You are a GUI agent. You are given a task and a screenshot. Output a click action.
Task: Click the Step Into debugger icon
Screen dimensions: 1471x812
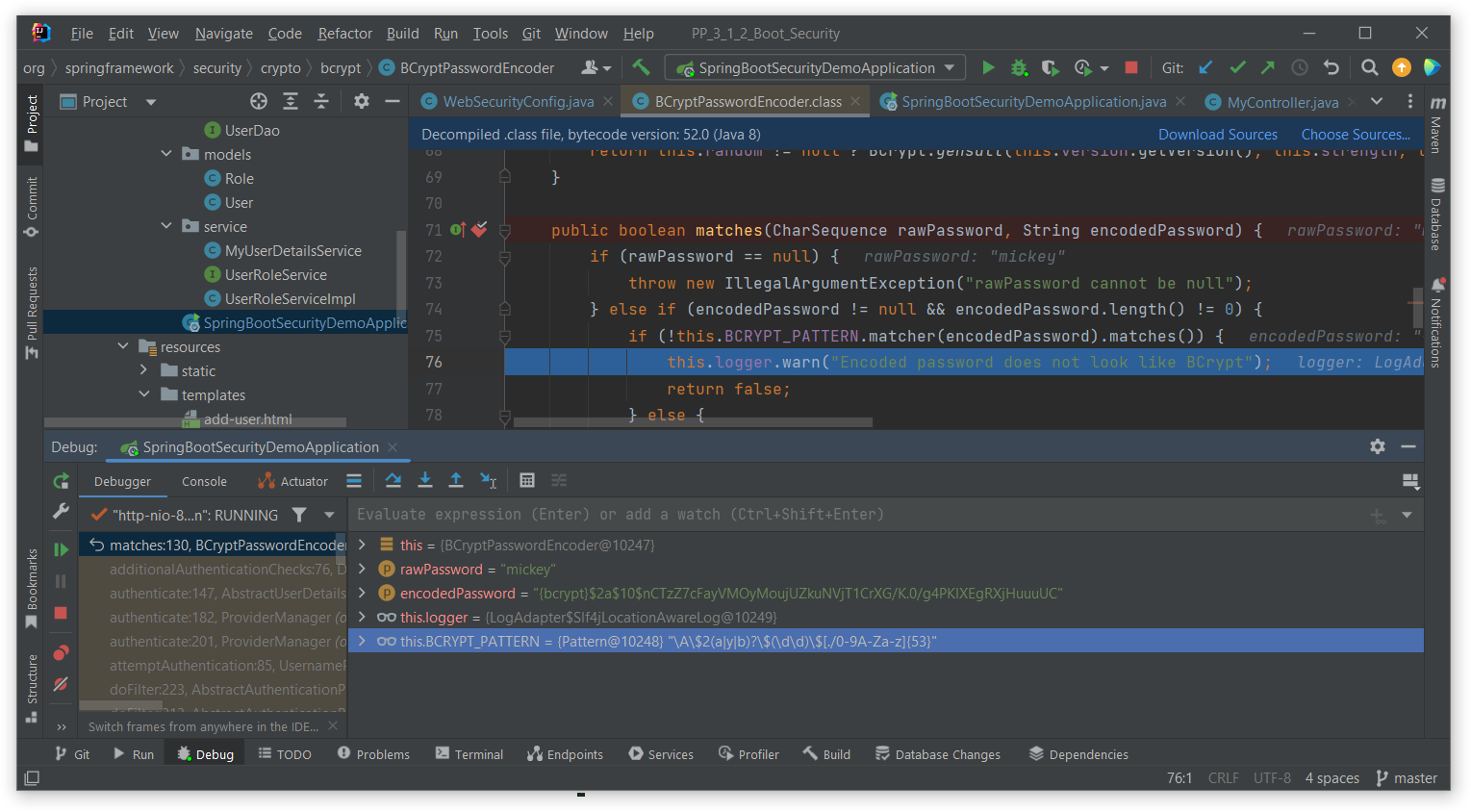tap(424, 480)
